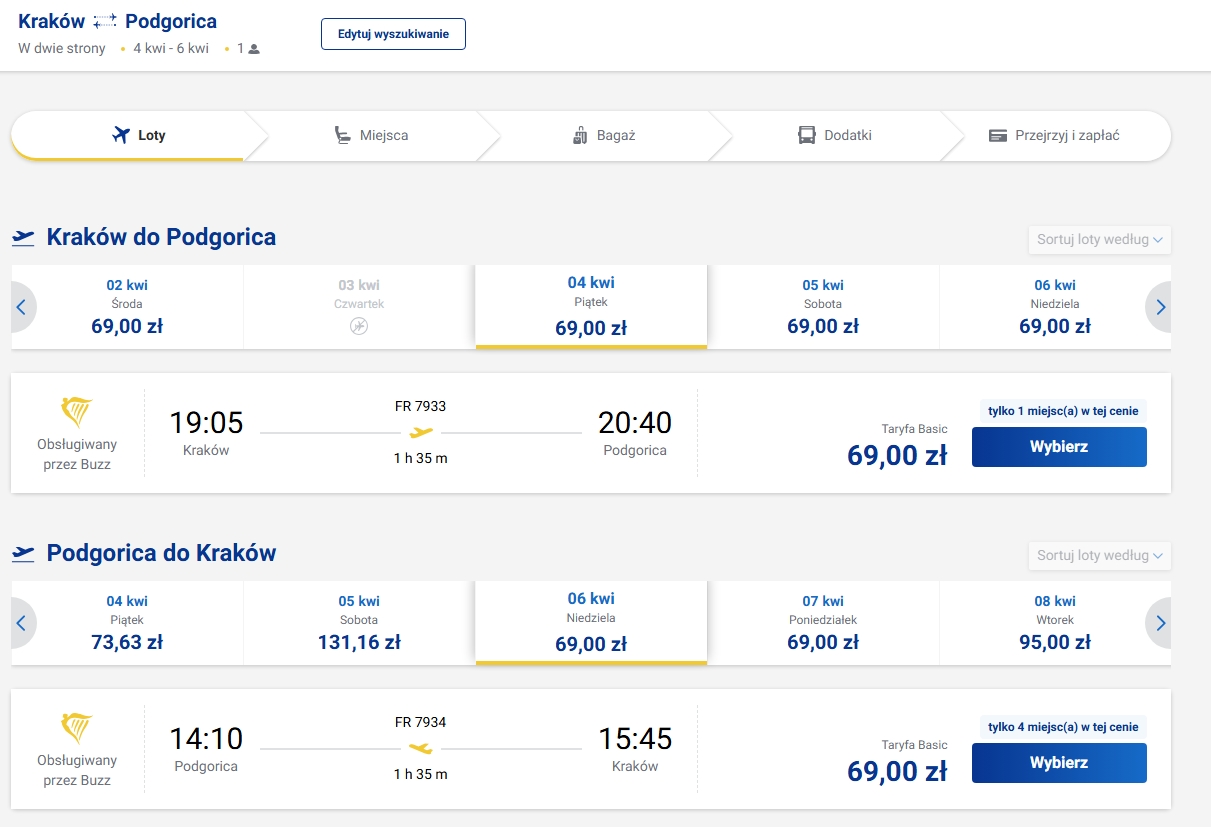The height and width of the screenshot is (827, 1211).
Task: Click the takeoff icon beside Podgorica do Kraków
Action: coord(23,554)
